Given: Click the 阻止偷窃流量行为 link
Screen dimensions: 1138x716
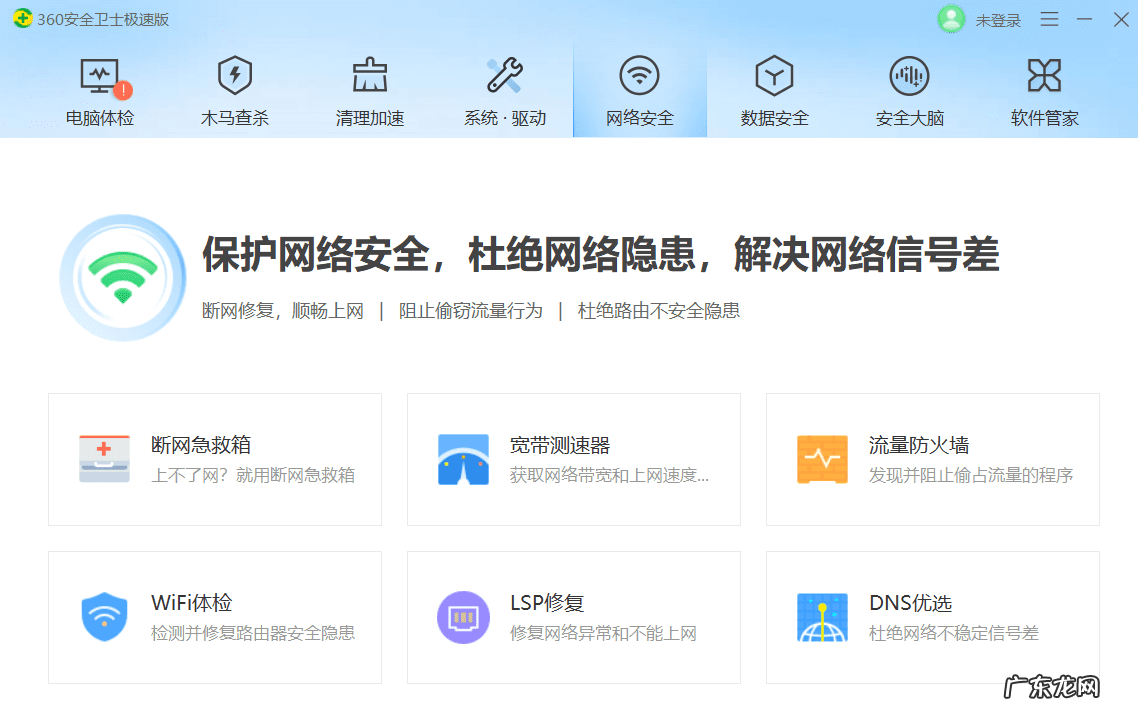Looking at the screenshot, I should pos(470,311).
